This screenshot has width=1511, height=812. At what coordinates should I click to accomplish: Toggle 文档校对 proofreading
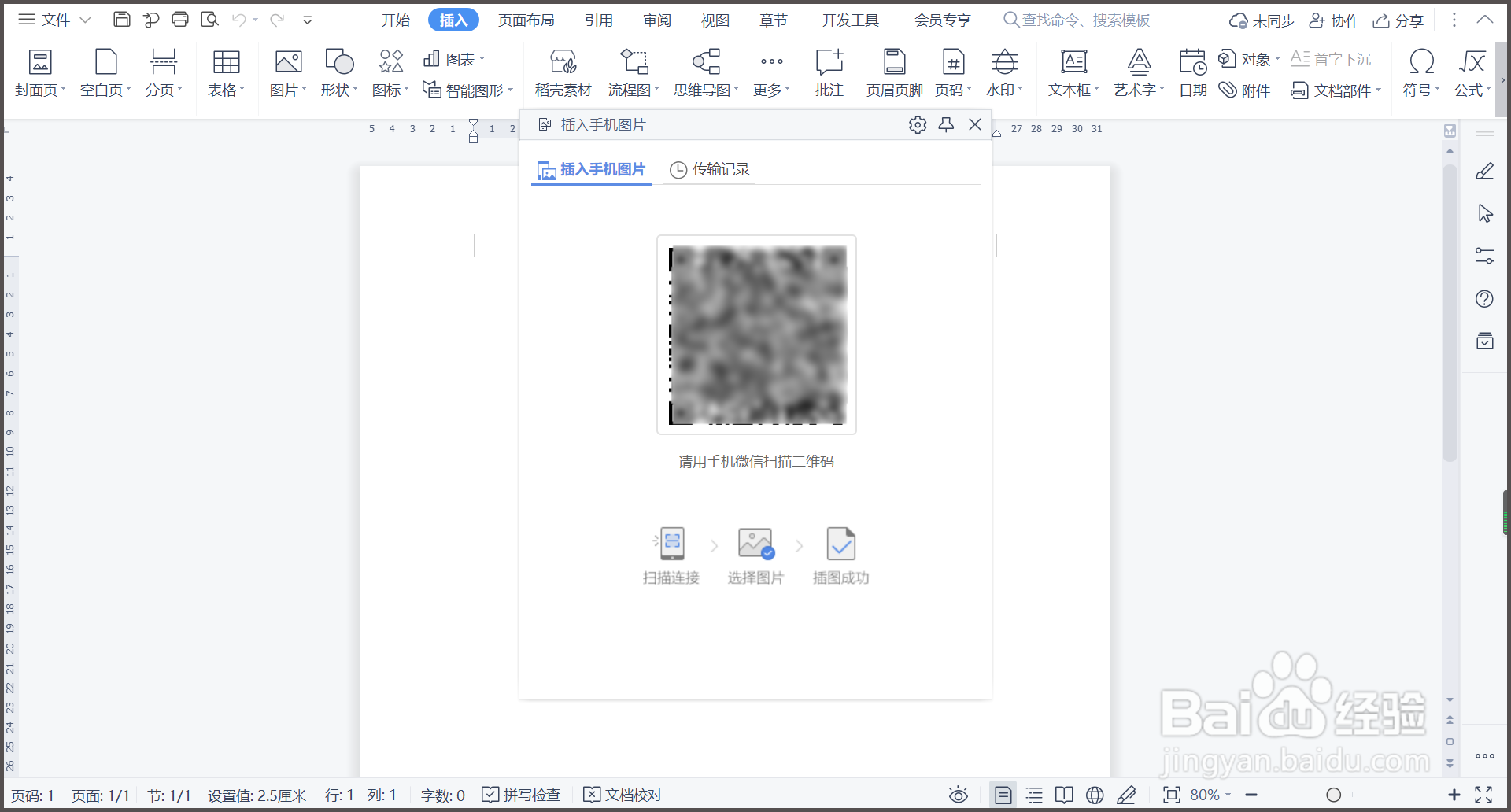623,795
